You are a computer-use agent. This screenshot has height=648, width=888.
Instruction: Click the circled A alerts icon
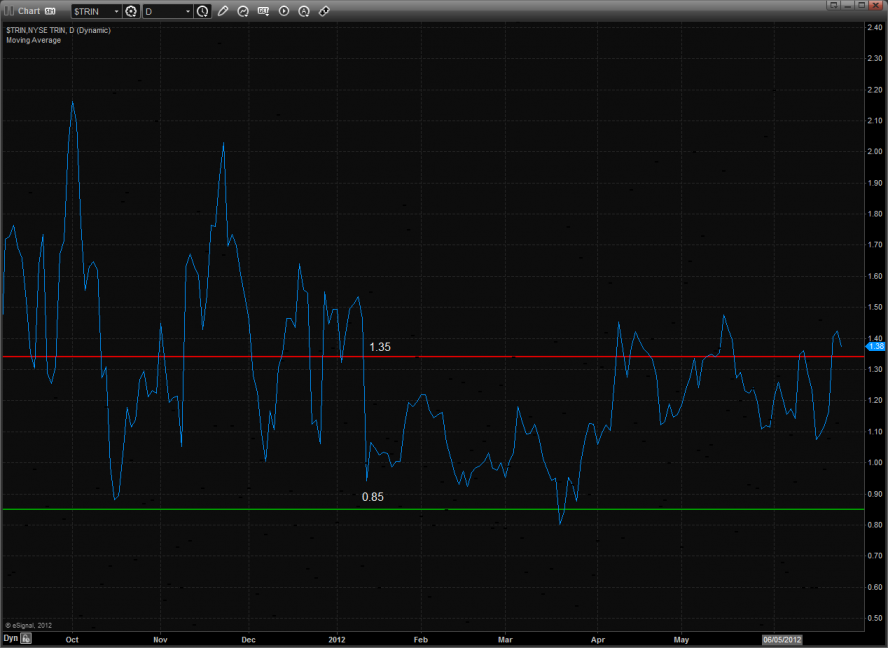[304, 11]
